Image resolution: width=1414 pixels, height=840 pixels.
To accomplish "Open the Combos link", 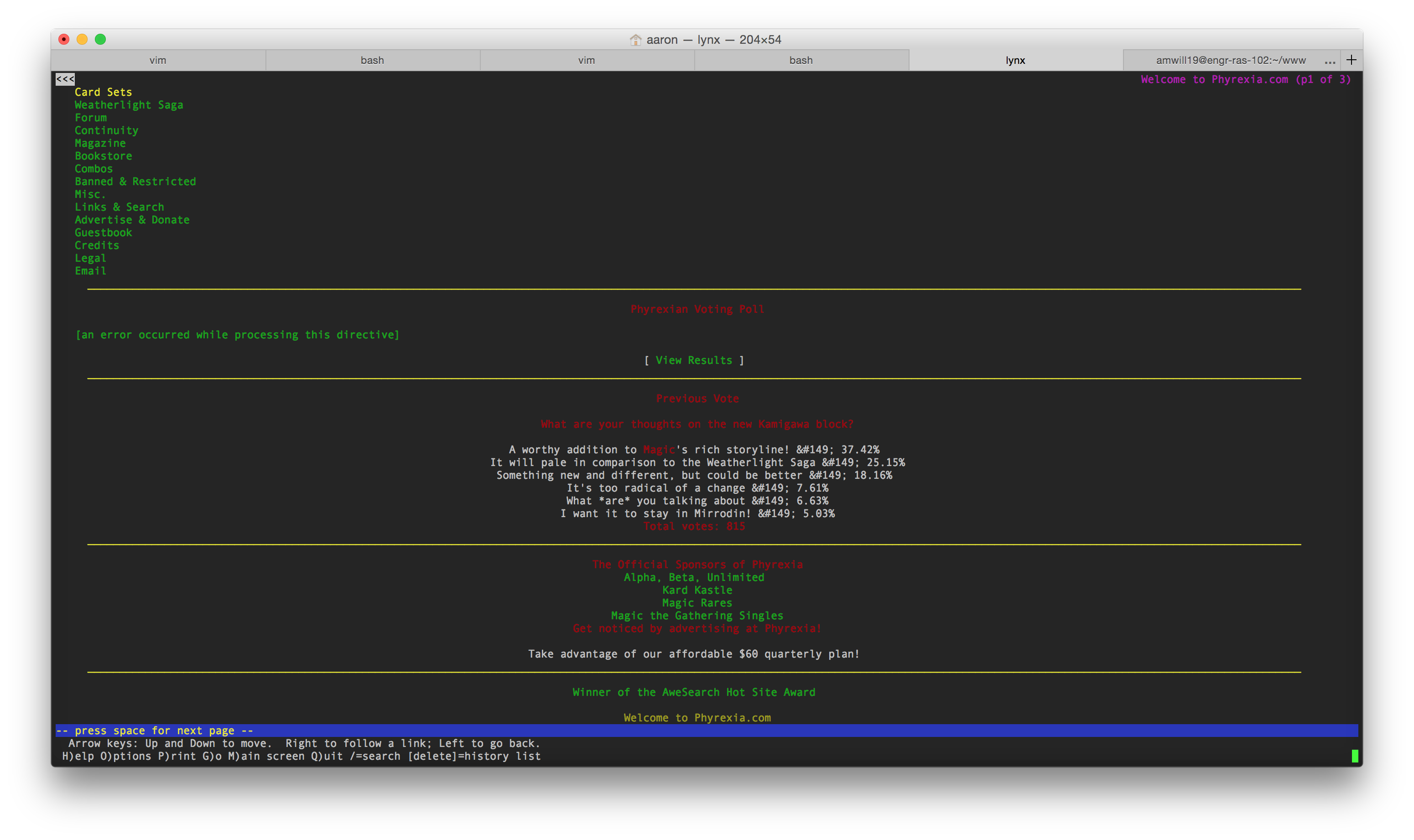I will pos(94,169).
